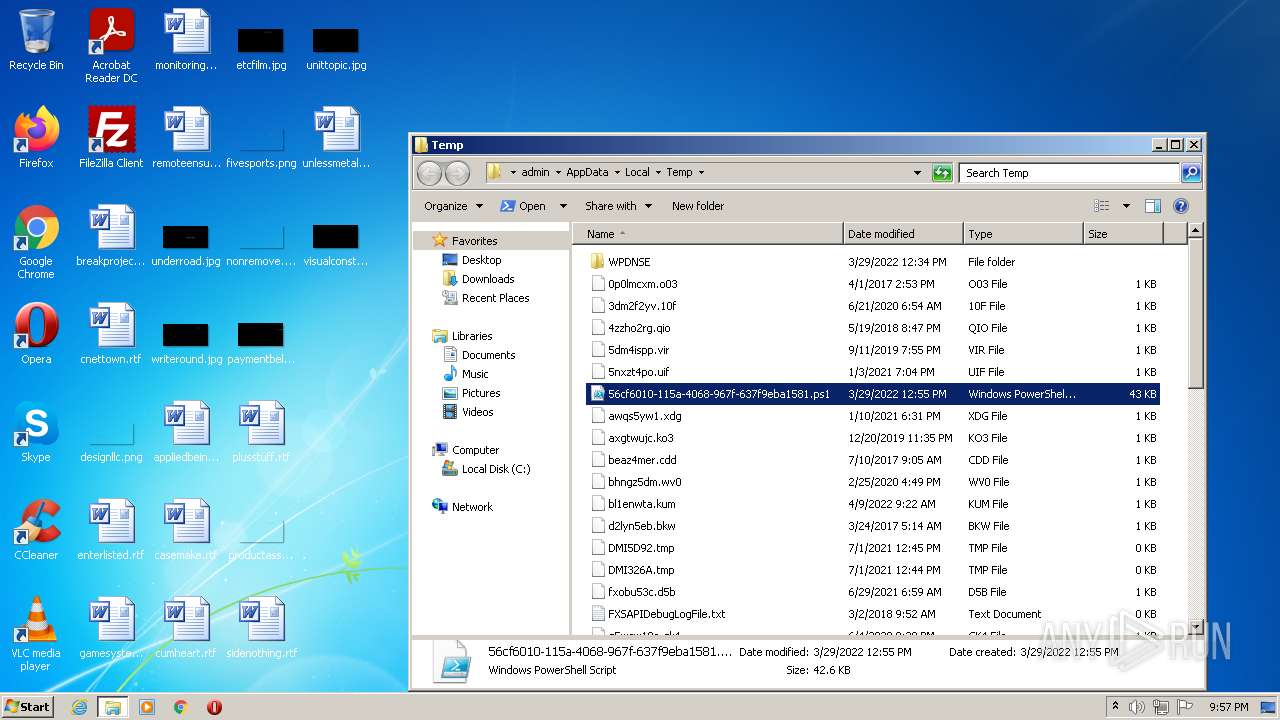The height and width of the screenshot is (720, 1280).
Task: Expand the Local breadcrumb arrow
Action: (658, 173)
